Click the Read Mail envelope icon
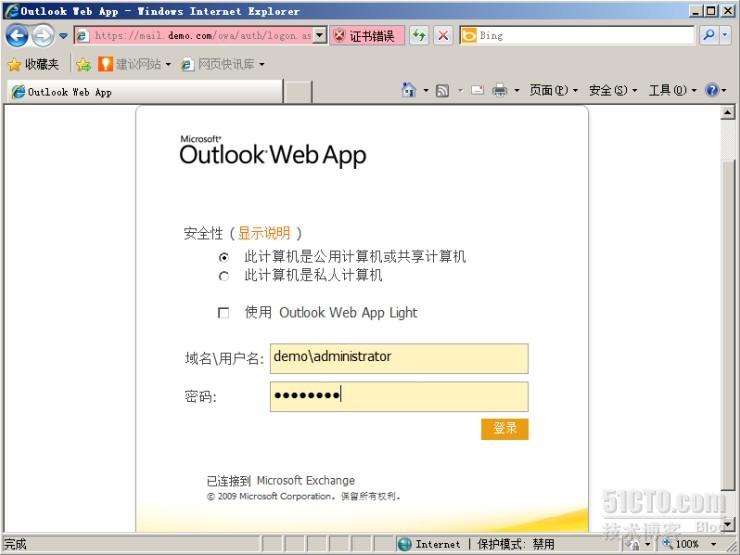Screen dimensions: 740x555 pos(478,90)
